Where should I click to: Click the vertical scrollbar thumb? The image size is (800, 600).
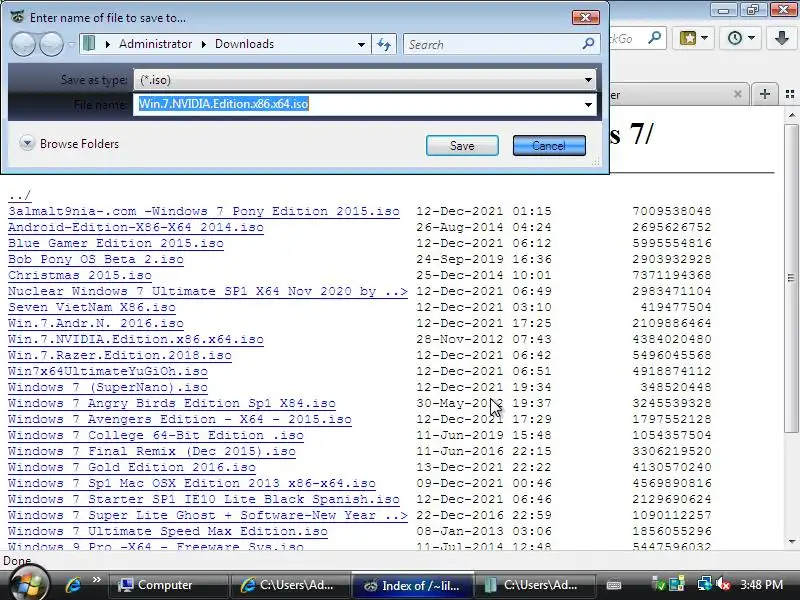791,277
